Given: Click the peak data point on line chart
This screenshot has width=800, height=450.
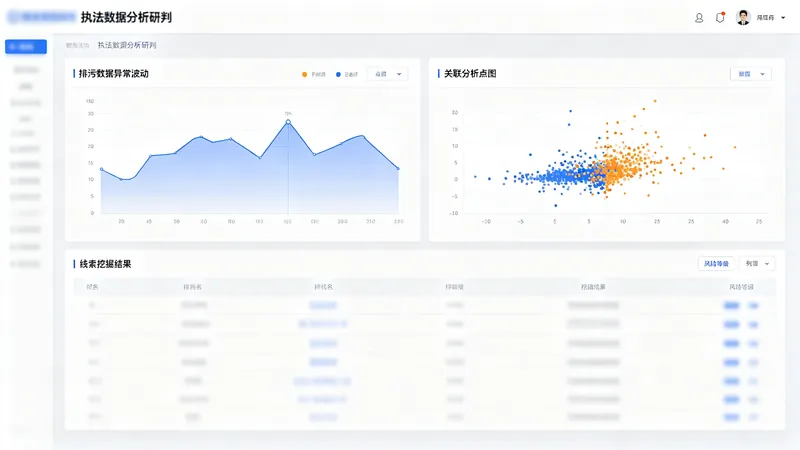Looking at the screenshot, I should [288, 122].
